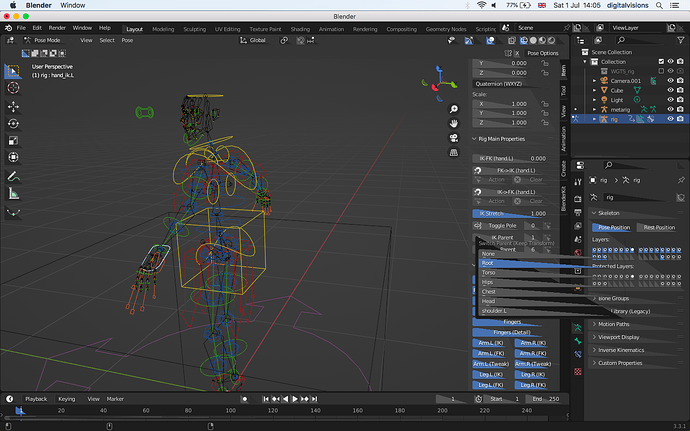Hide Camera.001 in viewport via eye icon

pyautogui.click(x=670, y=81)
